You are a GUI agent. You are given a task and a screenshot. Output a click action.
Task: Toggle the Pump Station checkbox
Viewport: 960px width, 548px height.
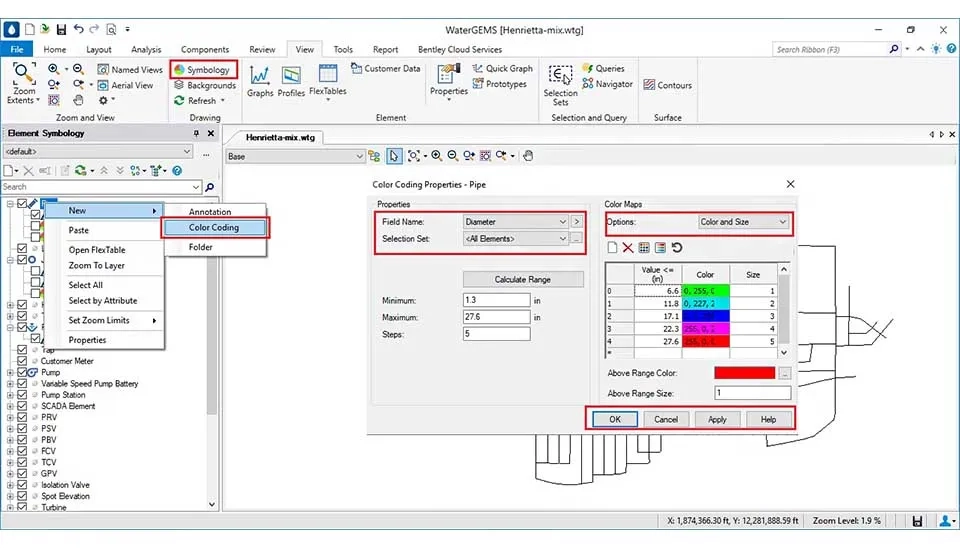point(22,395)
